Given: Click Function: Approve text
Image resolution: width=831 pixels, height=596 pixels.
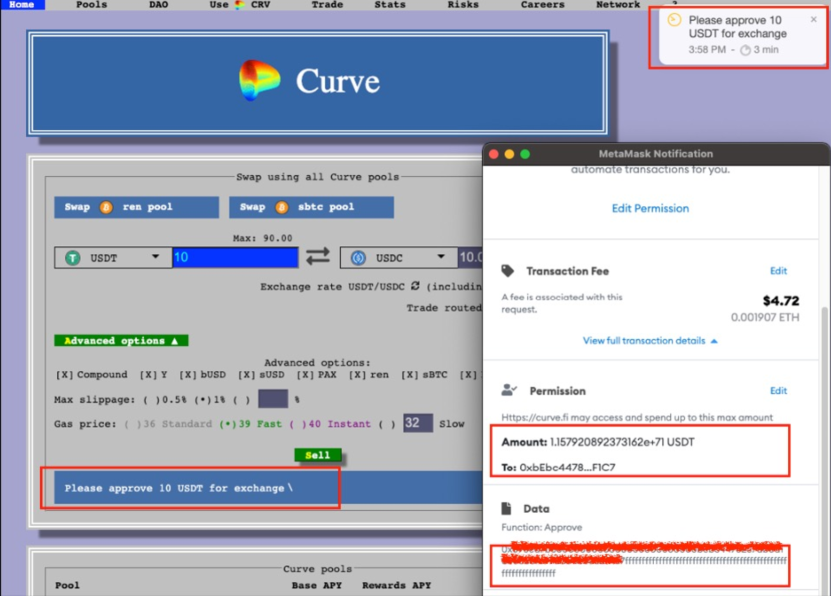Looking at the screenshot, I should tap(542, 528).
